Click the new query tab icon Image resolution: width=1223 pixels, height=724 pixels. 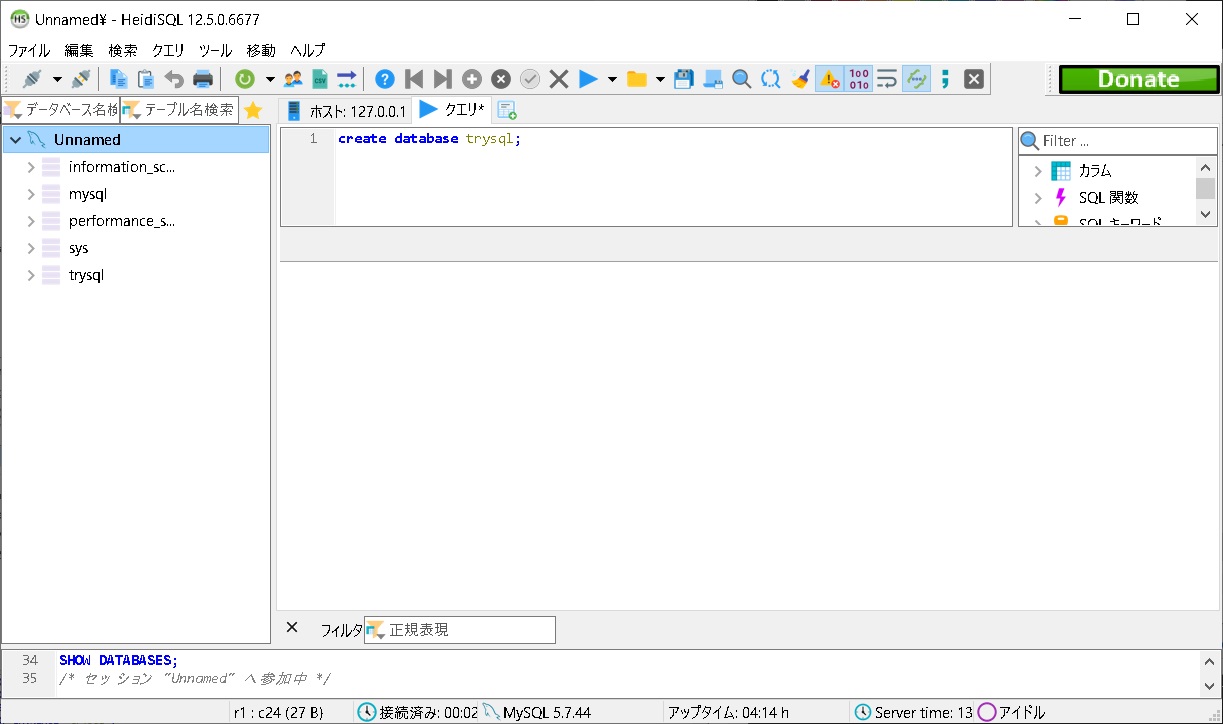[507, 110]
